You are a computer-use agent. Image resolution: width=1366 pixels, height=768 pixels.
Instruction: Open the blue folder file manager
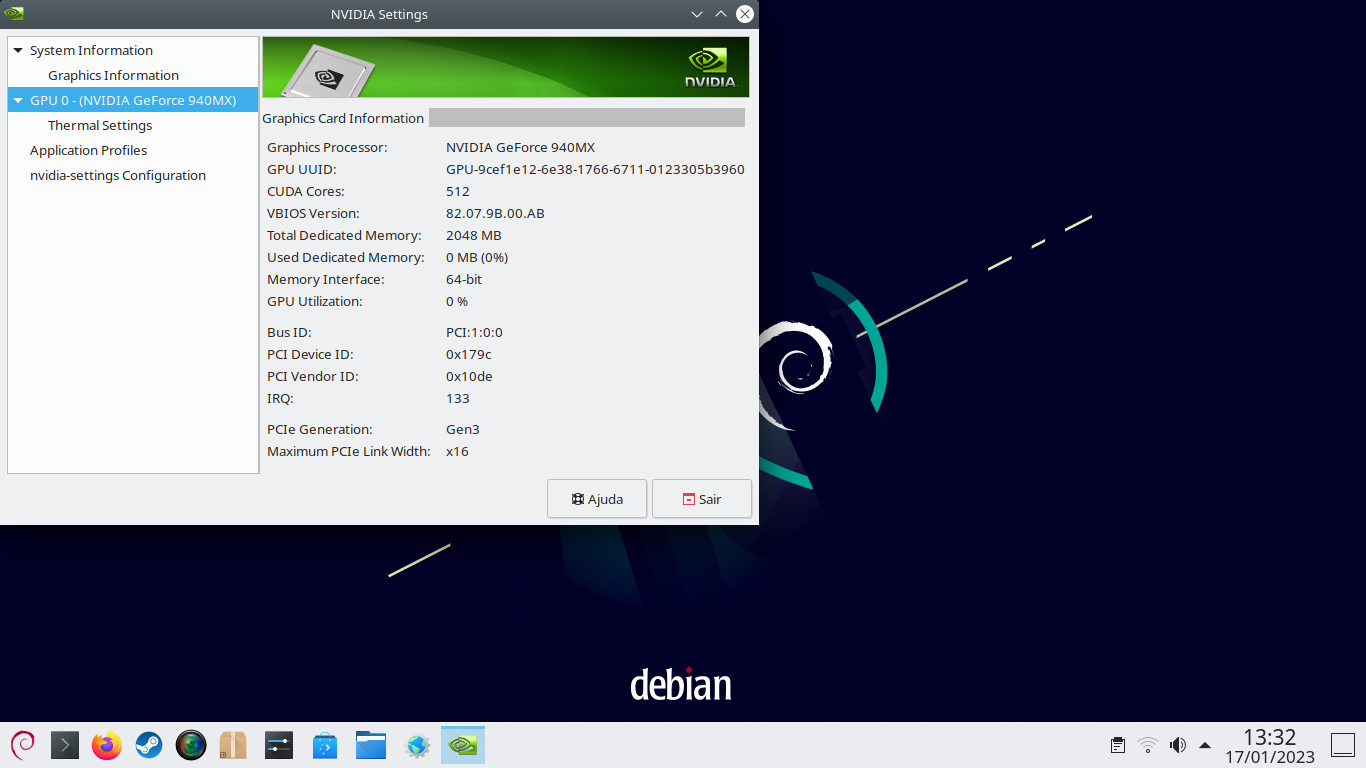tap(371, 745)
